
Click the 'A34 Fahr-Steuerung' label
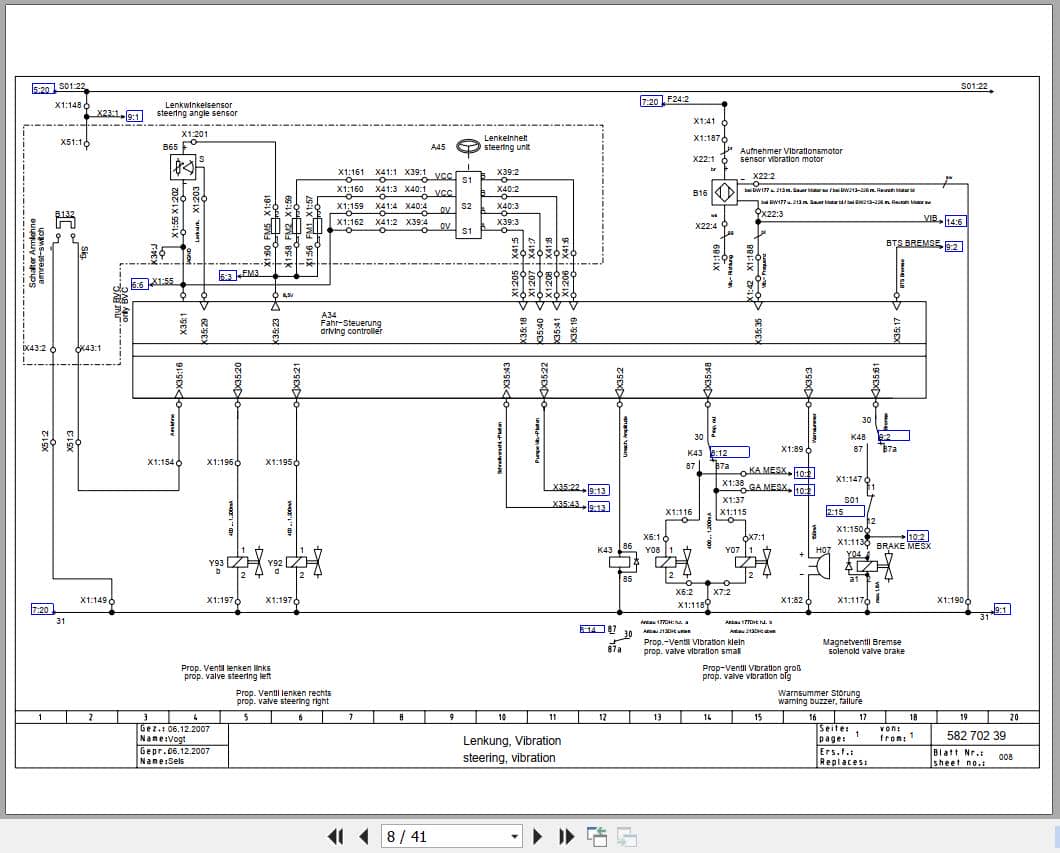(x=351, y=323)
